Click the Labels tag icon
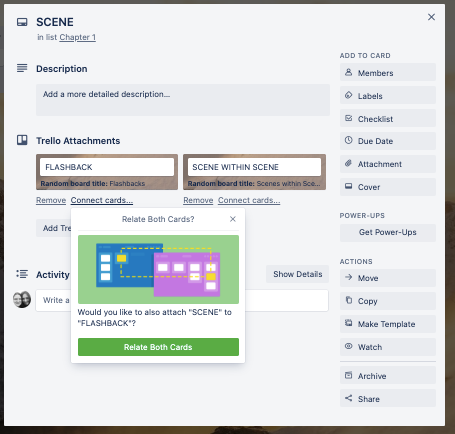 click(348, 95)
